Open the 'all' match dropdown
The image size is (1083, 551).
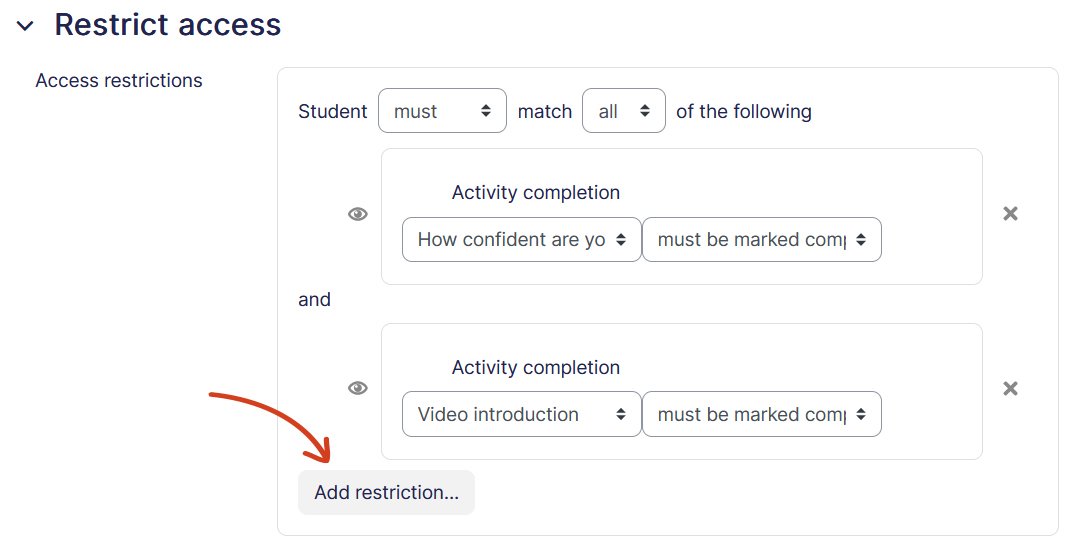tap(624, 110)
